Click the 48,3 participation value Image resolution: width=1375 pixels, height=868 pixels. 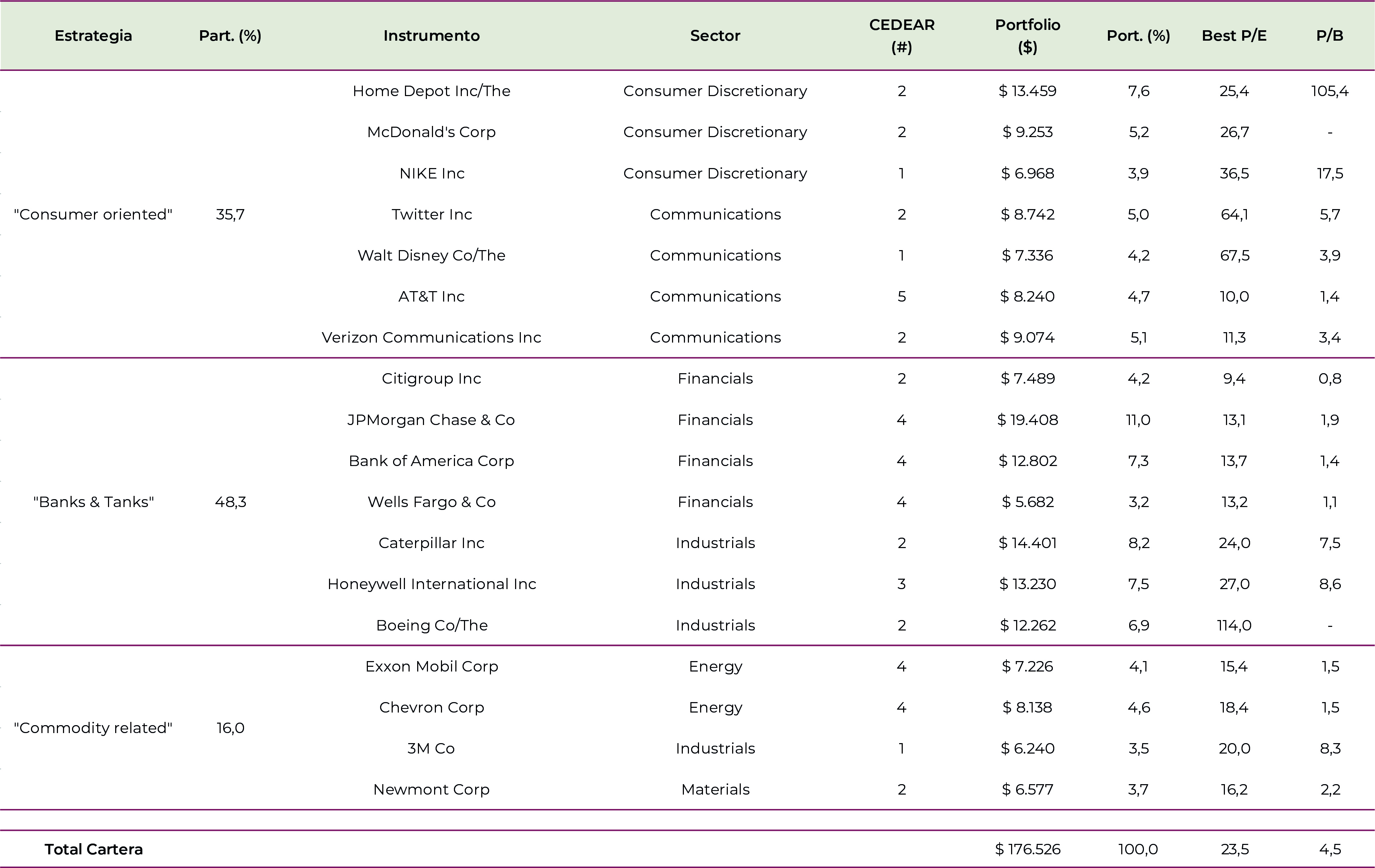tap(230, 502)
